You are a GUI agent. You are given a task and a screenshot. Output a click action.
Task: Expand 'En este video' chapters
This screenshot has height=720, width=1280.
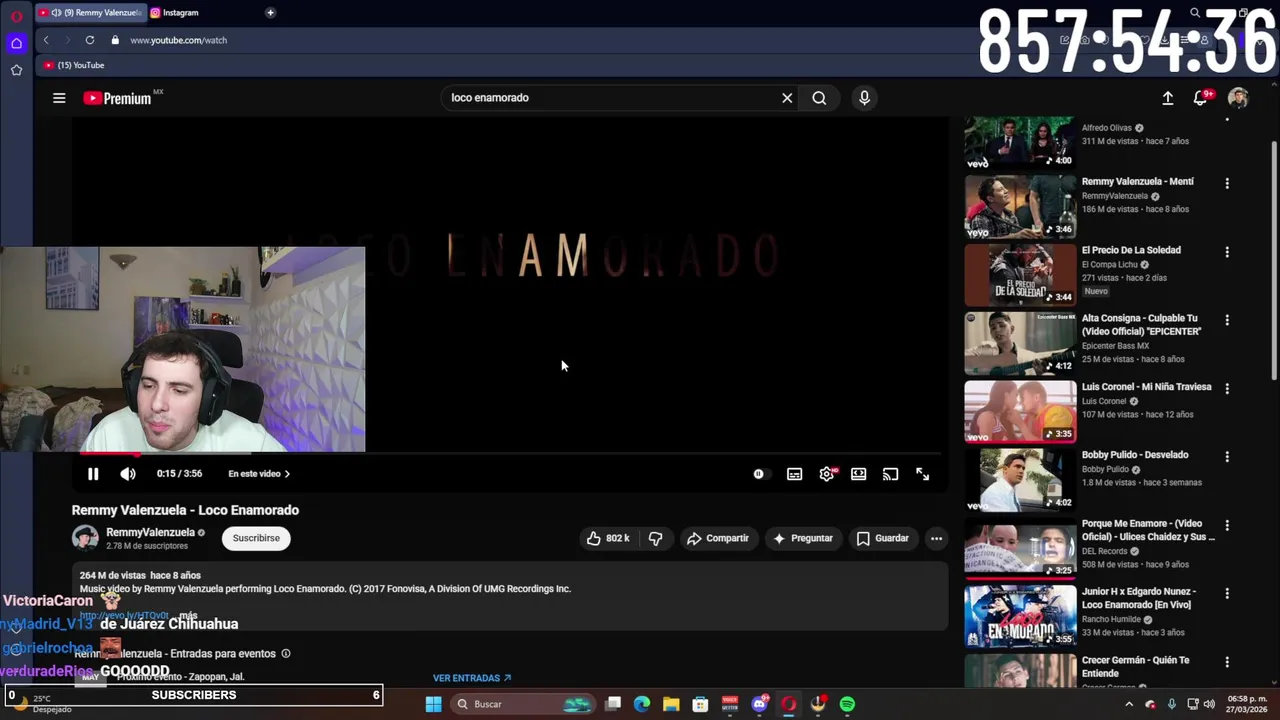pos(259,474)
